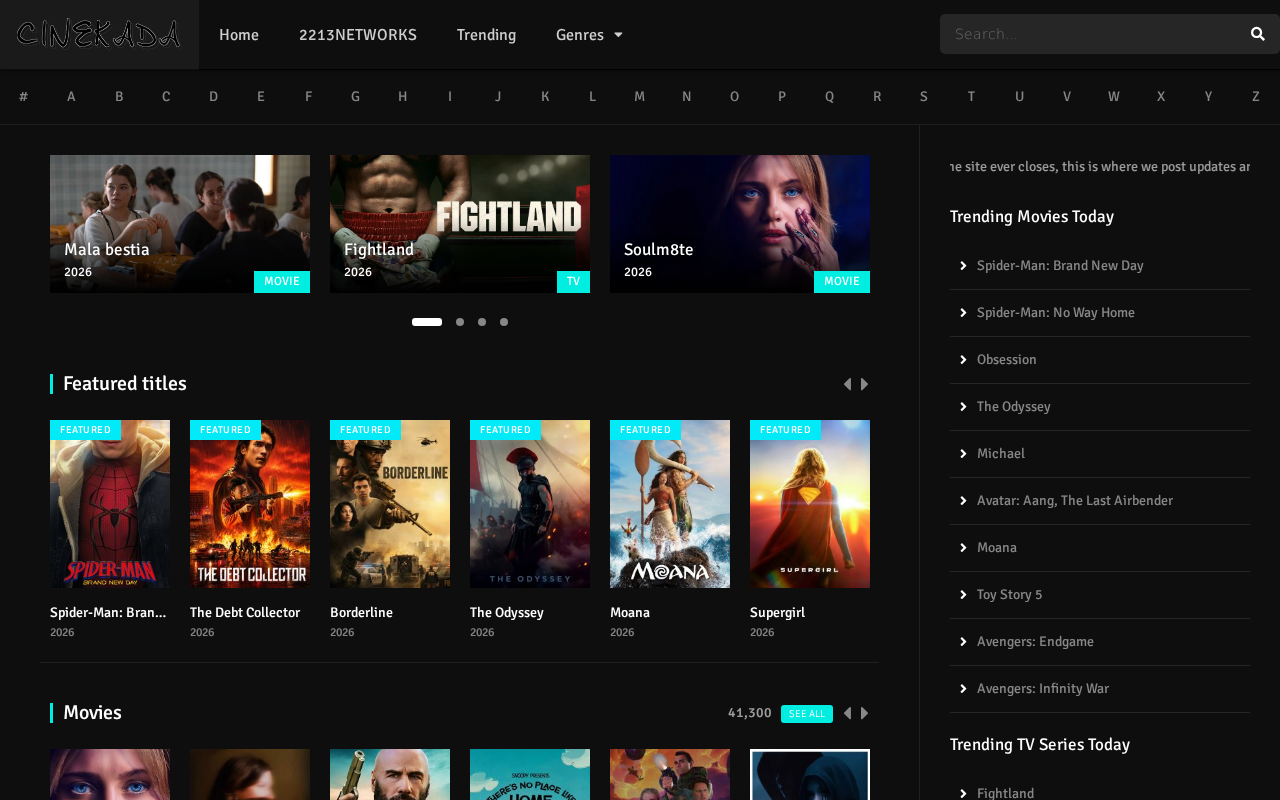Image resolution: width=1280 pixels, height=800 pixels.
Task: Open the Mala bestia slider card
Action: click(180, 224)
